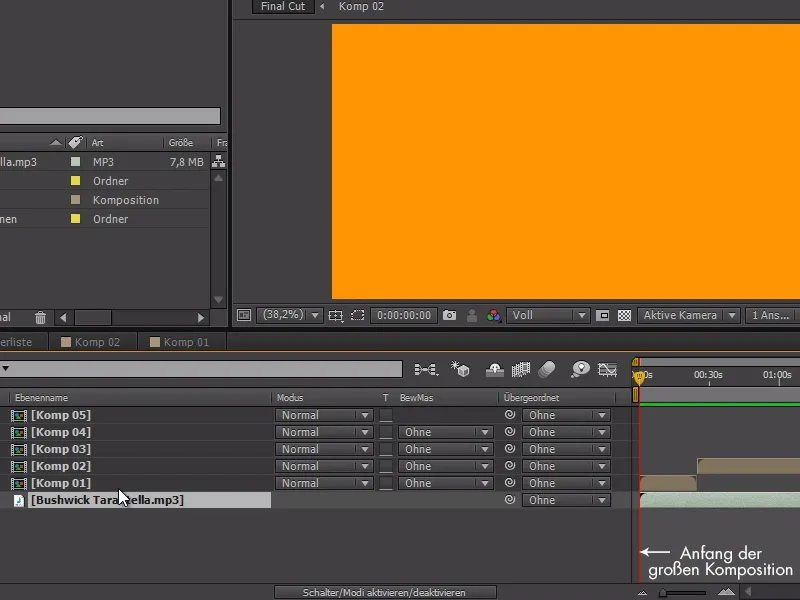Screen dimensions: 800x600
Task: Click the timeline zoom slider handle
Action: pos(662,592)
